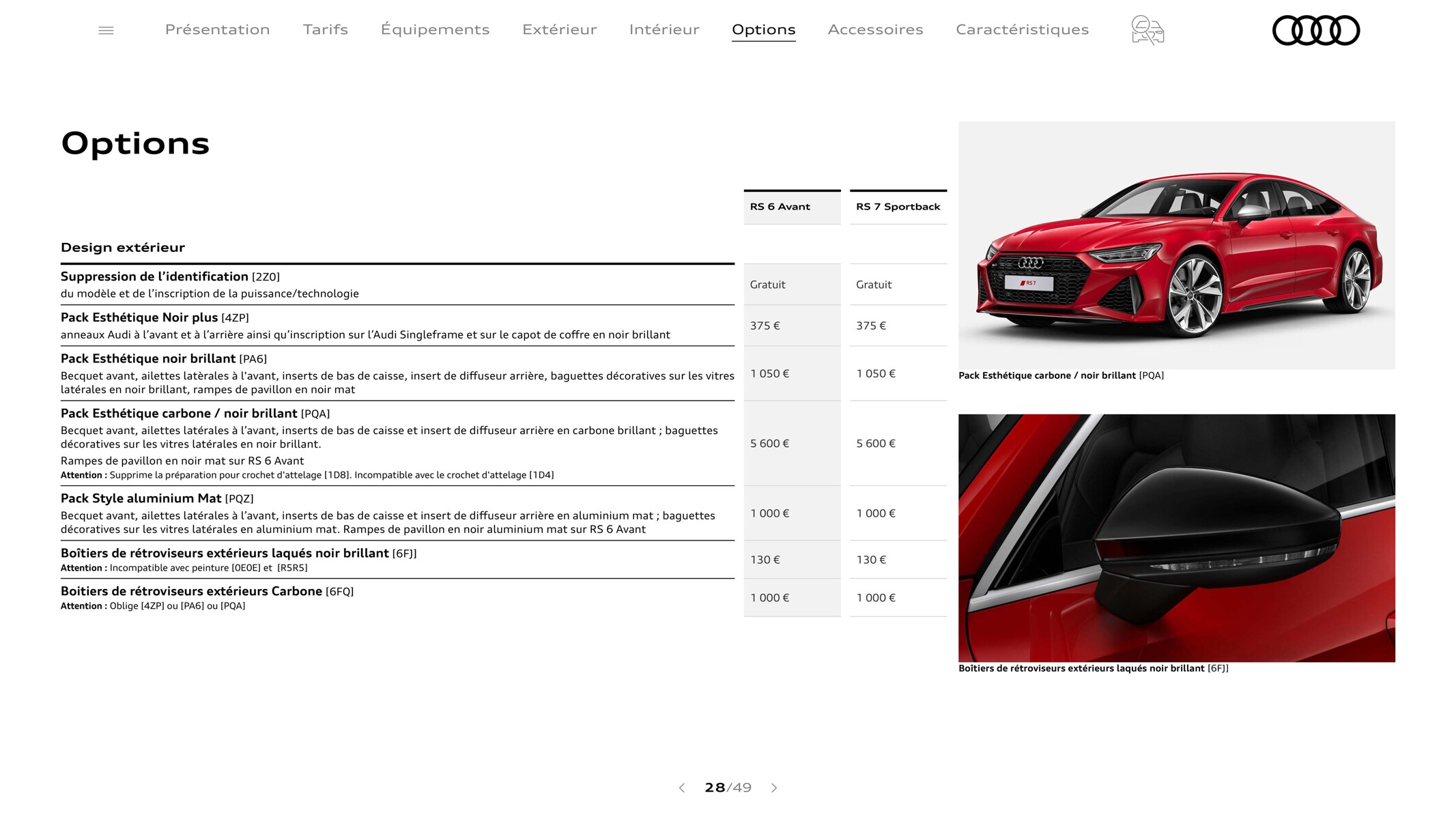This screenshot has height=819, width=1456.
Task: Click 5 600 € price for RS 7 Sportback
Action: point(876,444)
